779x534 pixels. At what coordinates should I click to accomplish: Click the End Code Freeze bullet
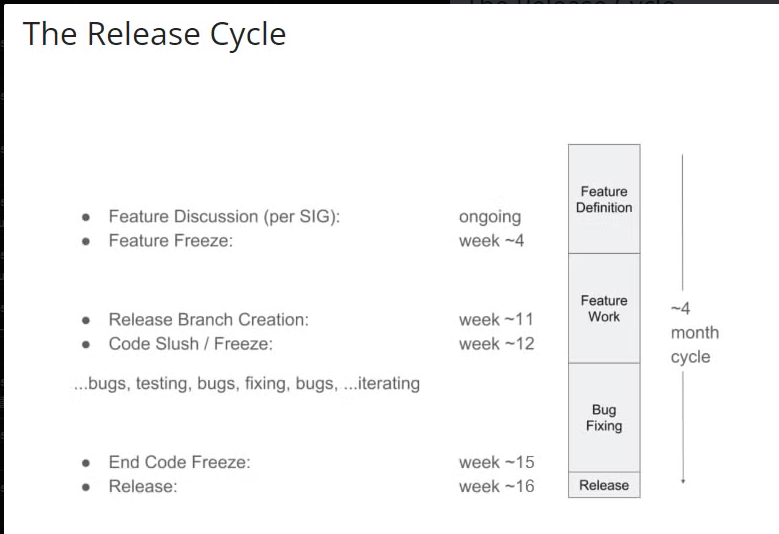180,462
